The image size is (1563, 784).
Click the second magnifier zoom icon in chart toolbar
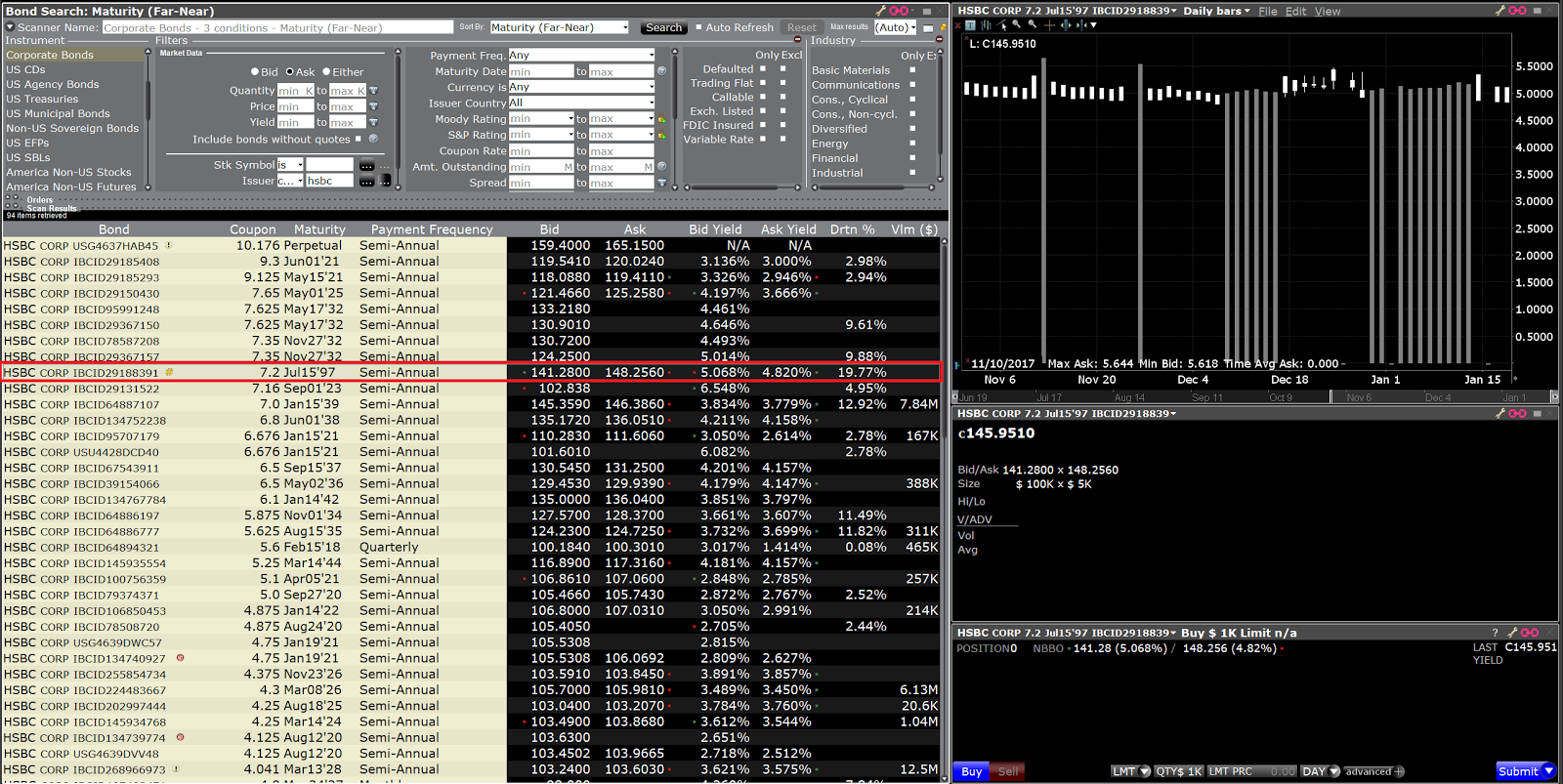click(x=1033, y=25)
